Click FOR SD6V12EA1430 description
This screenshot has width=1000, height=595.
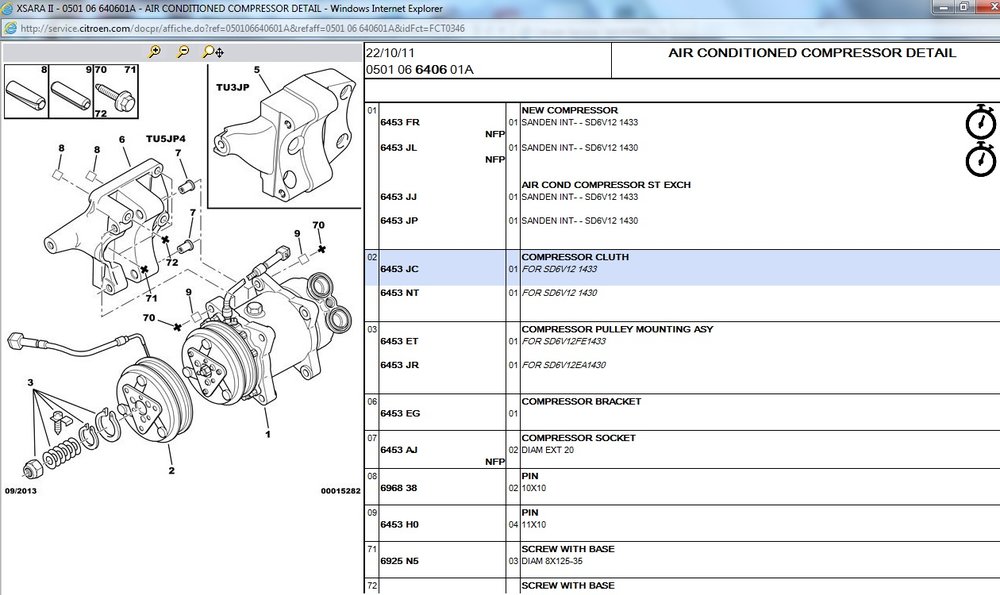tap(564, 365)
